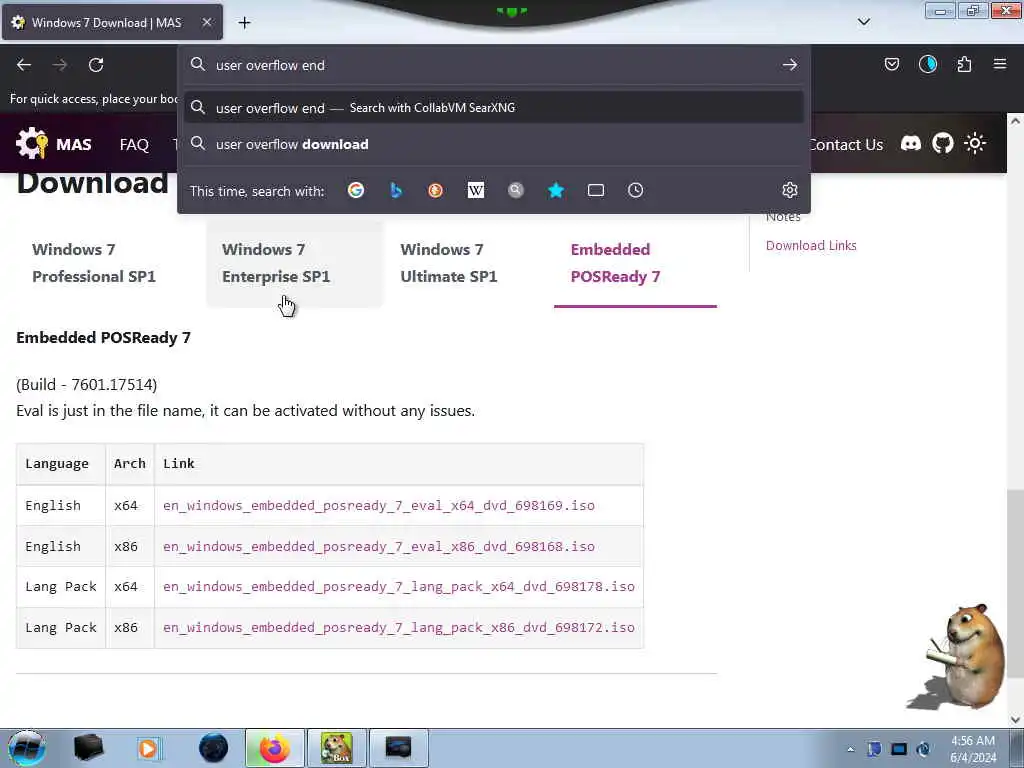Open search settings gear in dropdown

(790, 190)
